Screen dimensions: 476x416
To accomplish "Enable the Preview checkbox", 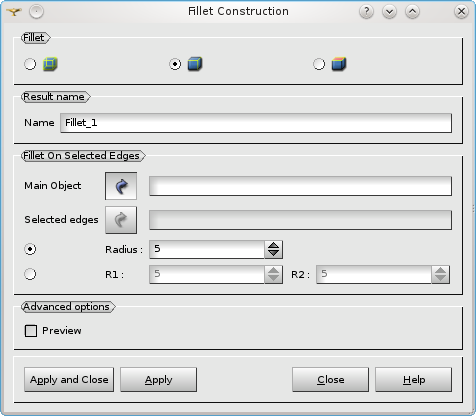I will click(31, 331).
